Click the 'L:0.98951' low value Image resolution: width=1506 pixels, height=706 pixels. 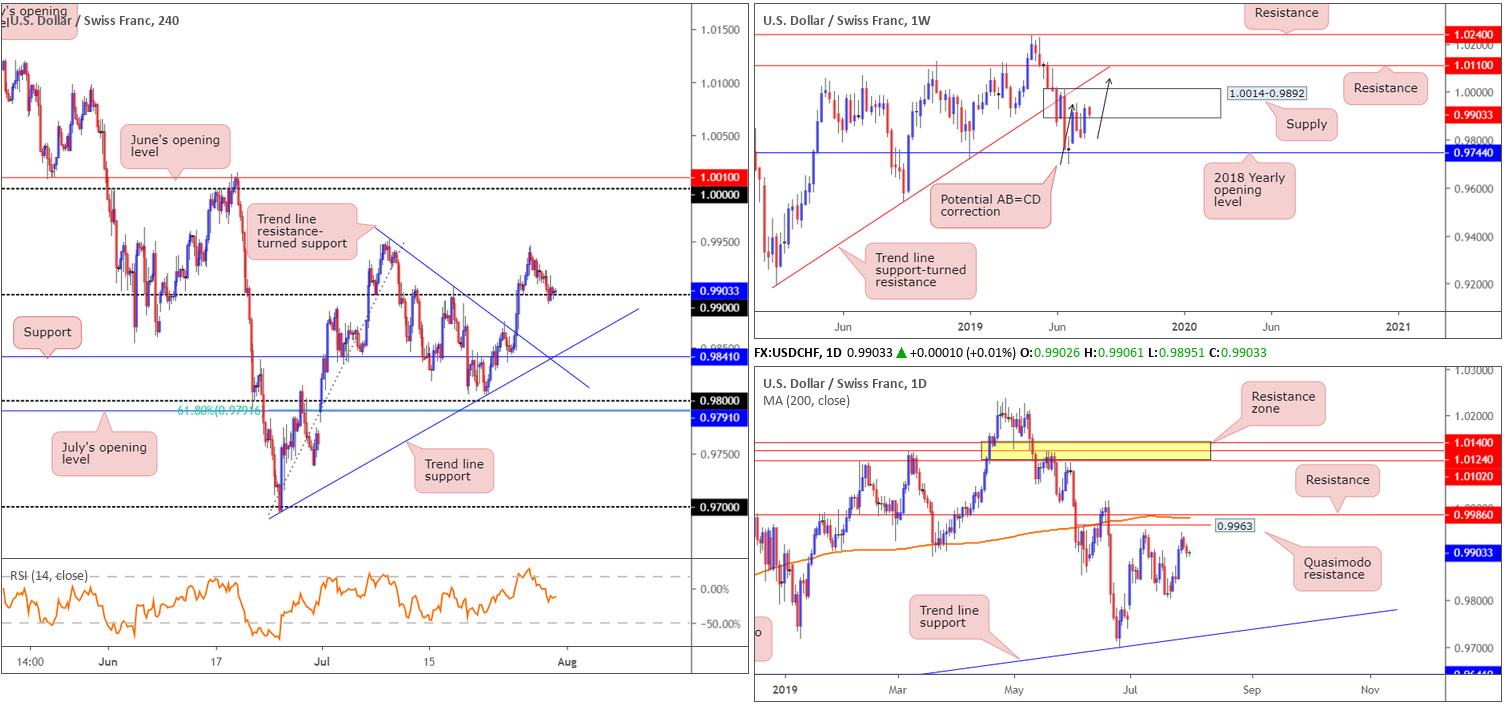[1177, 353]
